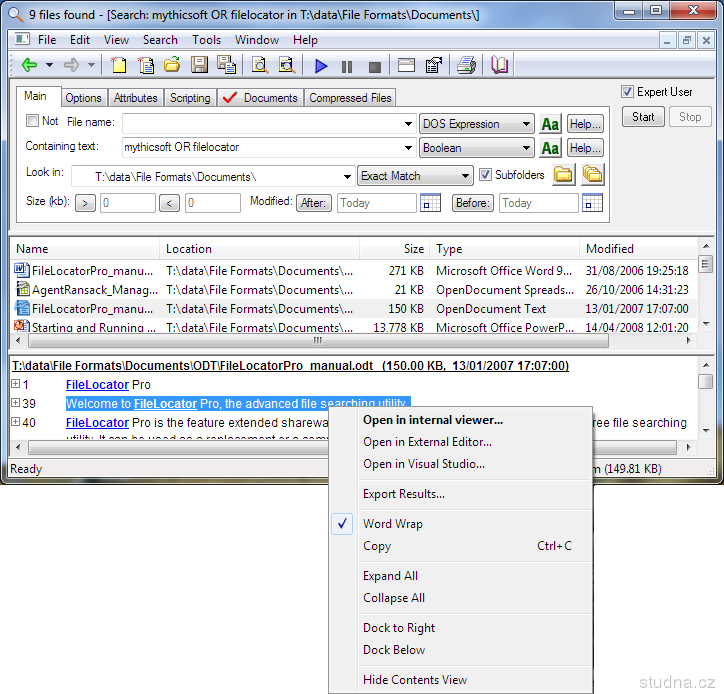724x694 pixels.
Task: Switch to the Scripting tab
Action: click(x=190, y=98)
